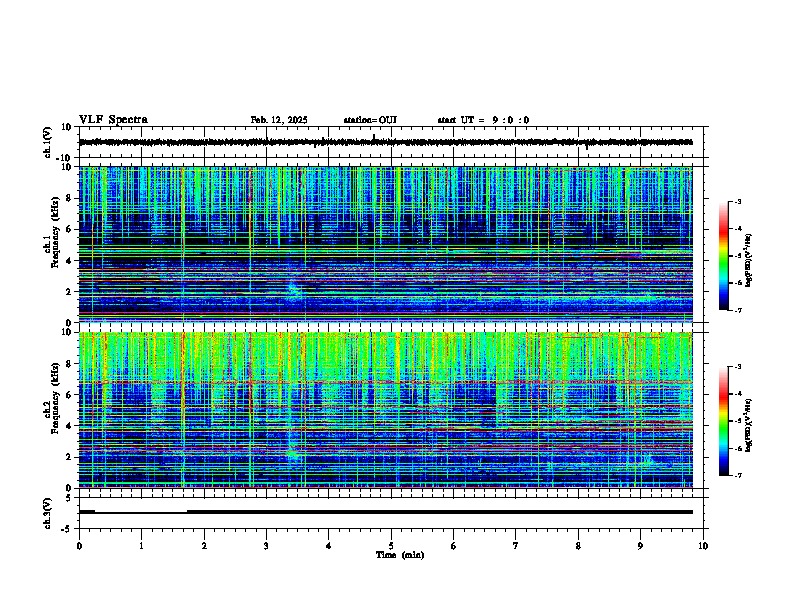Click the "8" kHz tick on ch.2 spectrogram

(x=69, y=364)
